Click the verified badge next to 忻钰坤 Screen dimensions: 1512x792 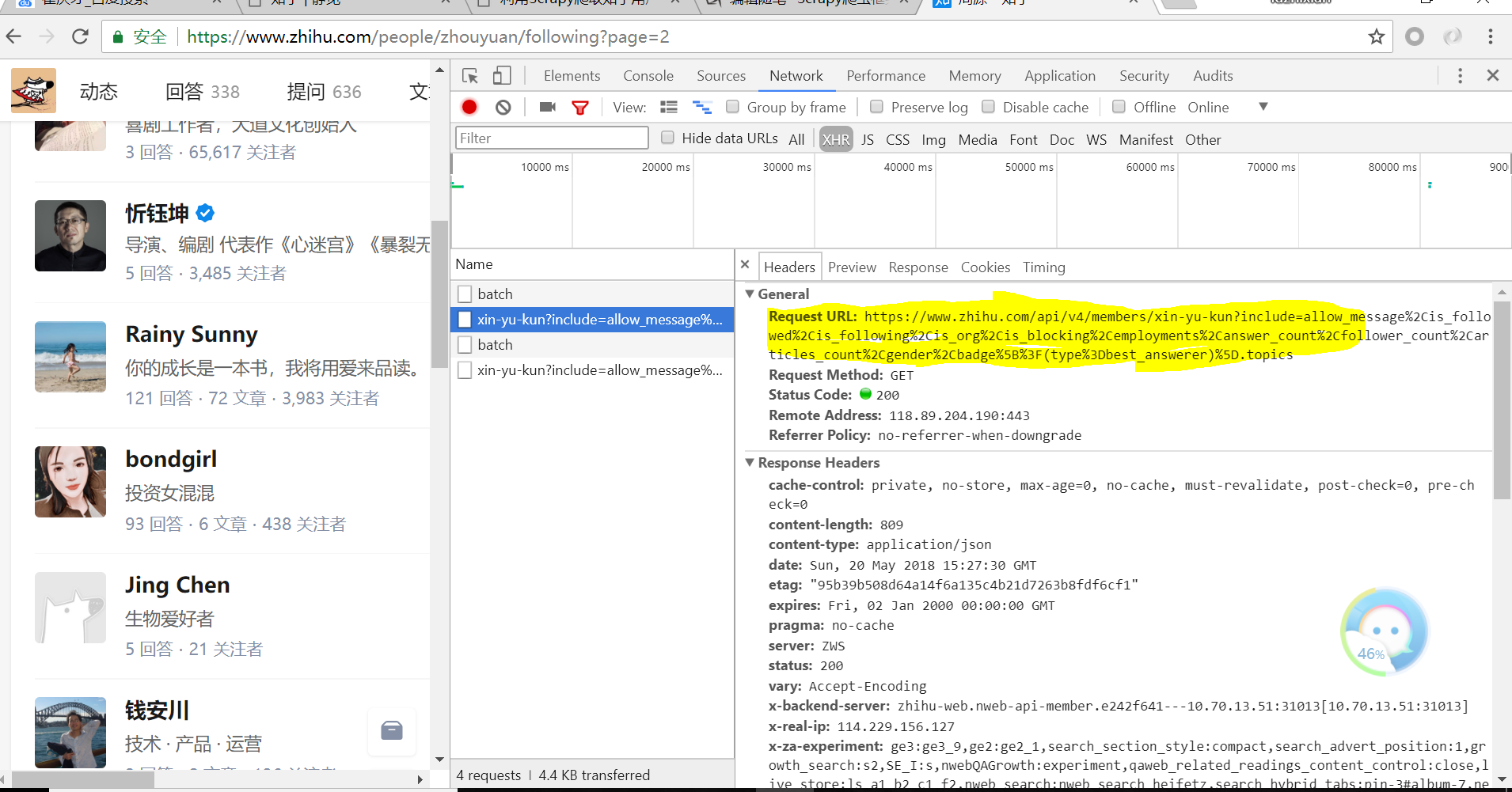(x=205, y=213)
